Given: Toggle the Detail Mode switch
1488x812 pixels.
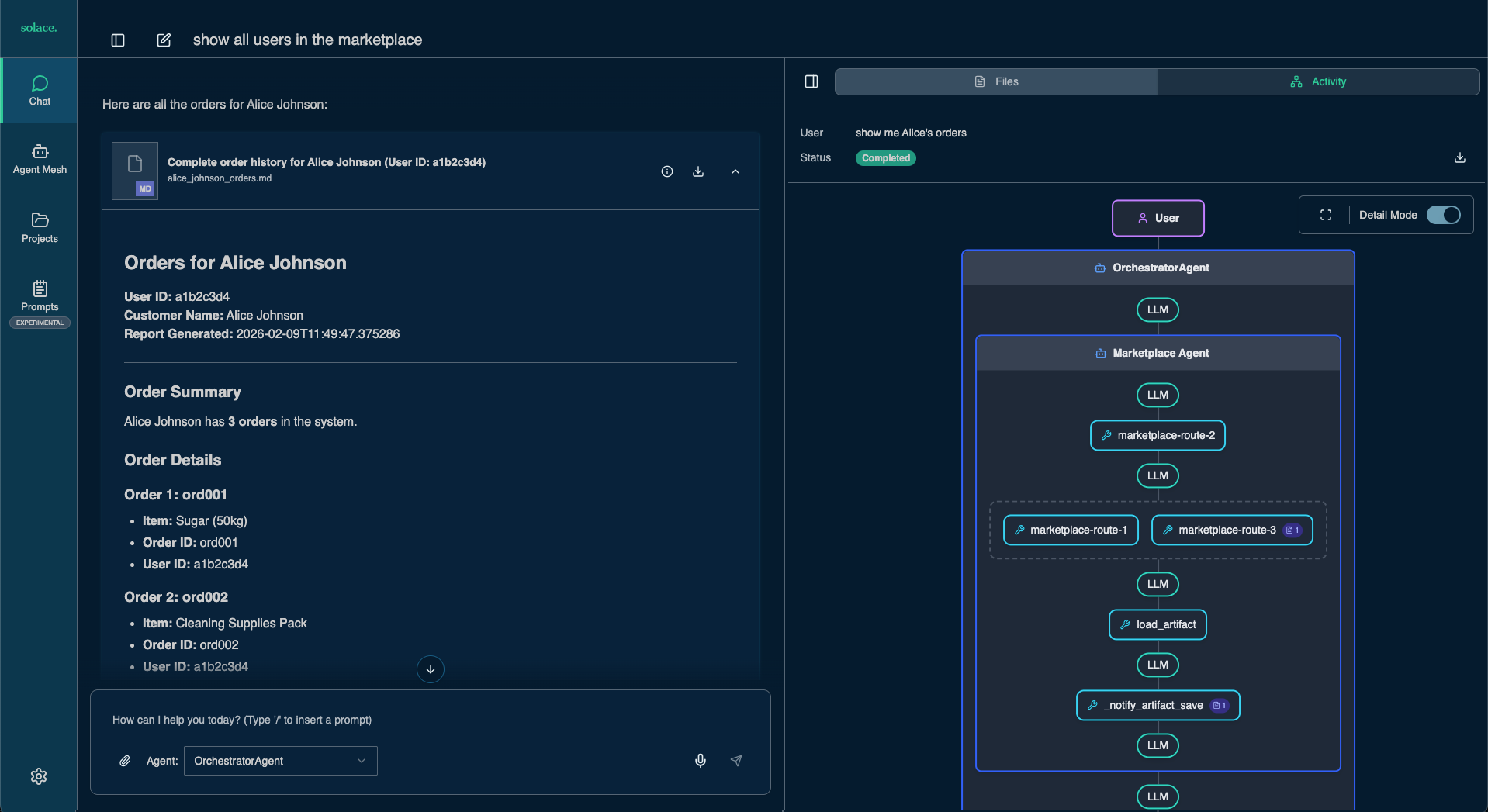Looking at the screenshot, I should click(x=1443, y=215).
